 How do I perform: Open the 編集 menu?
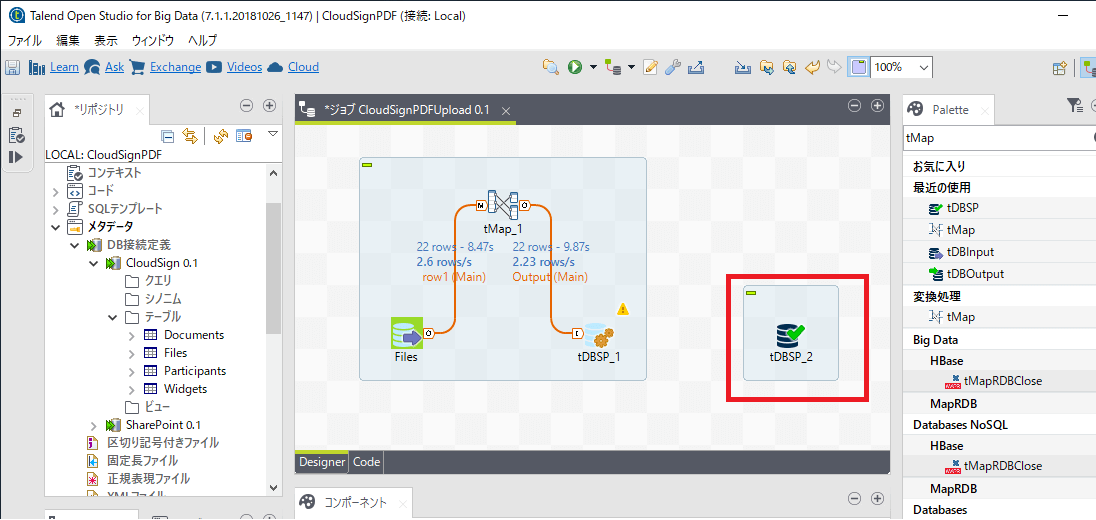tap(68, 40)
